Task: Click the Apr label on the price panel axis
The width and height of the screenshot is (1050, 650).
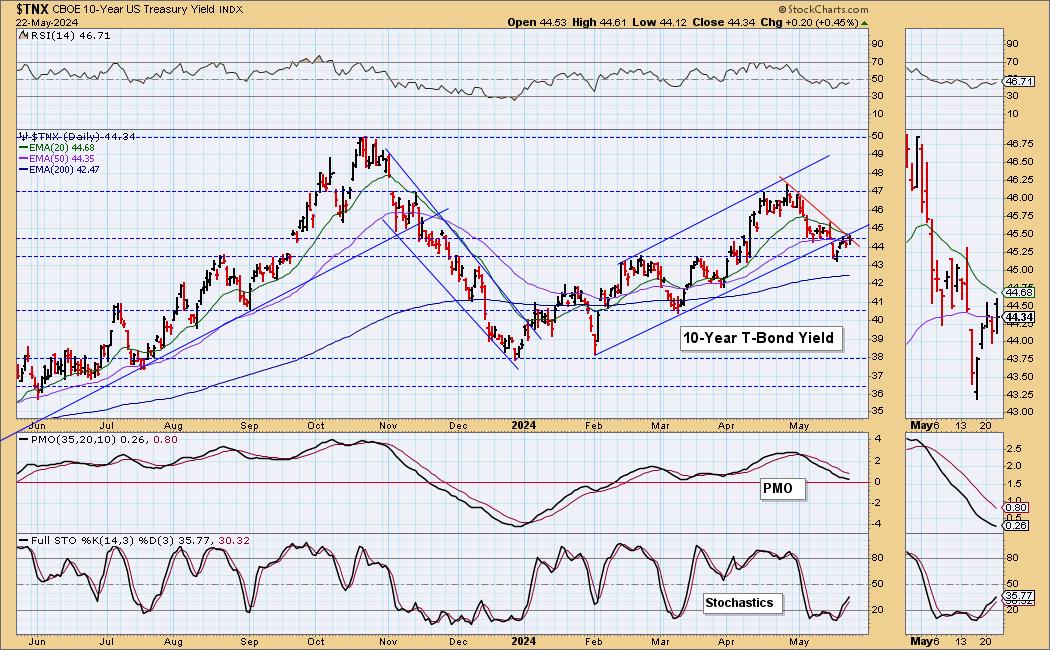Action: point(727,426)
